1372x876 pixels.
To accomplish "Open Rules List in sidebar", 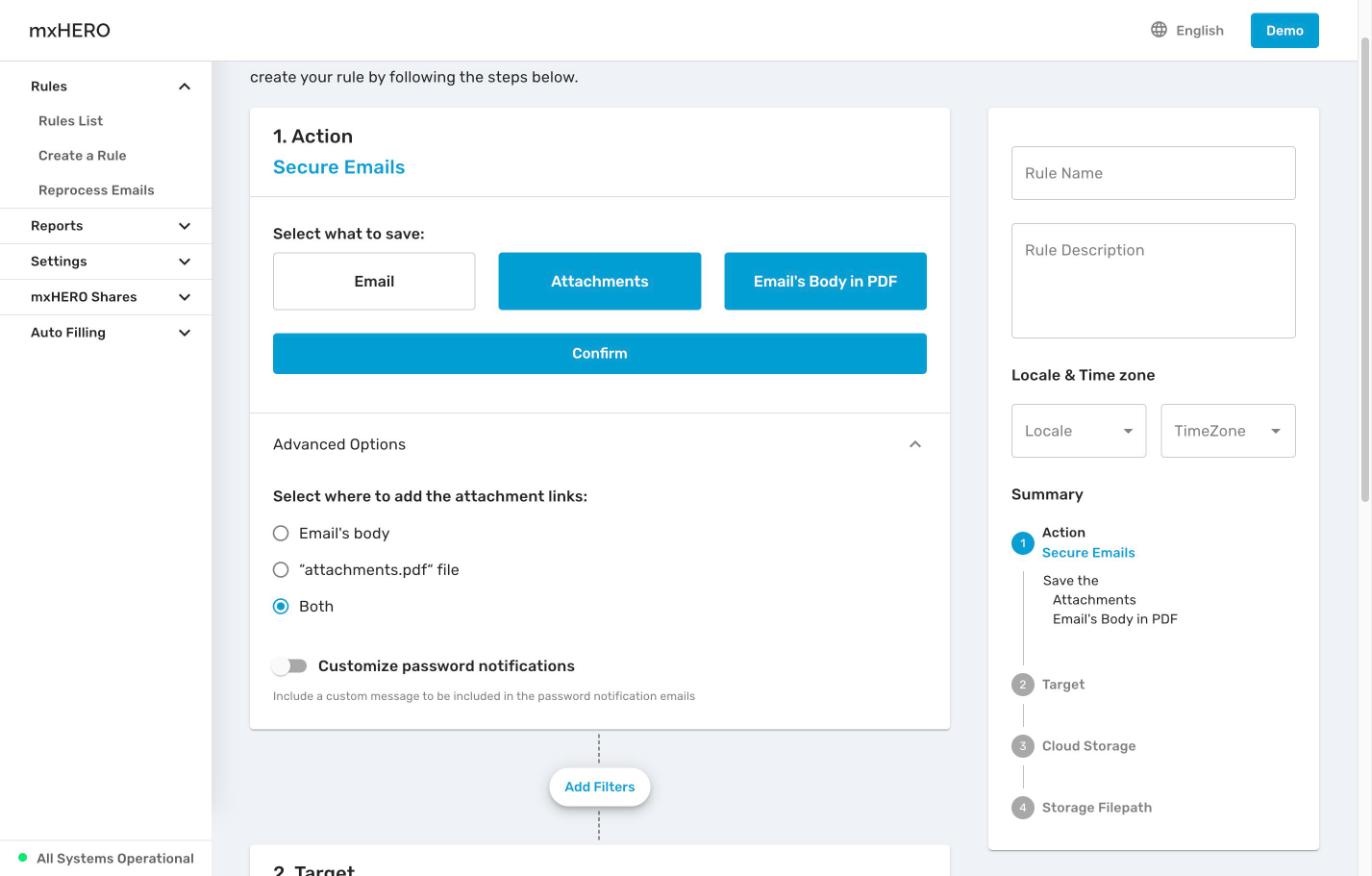I will pos(71,121).
